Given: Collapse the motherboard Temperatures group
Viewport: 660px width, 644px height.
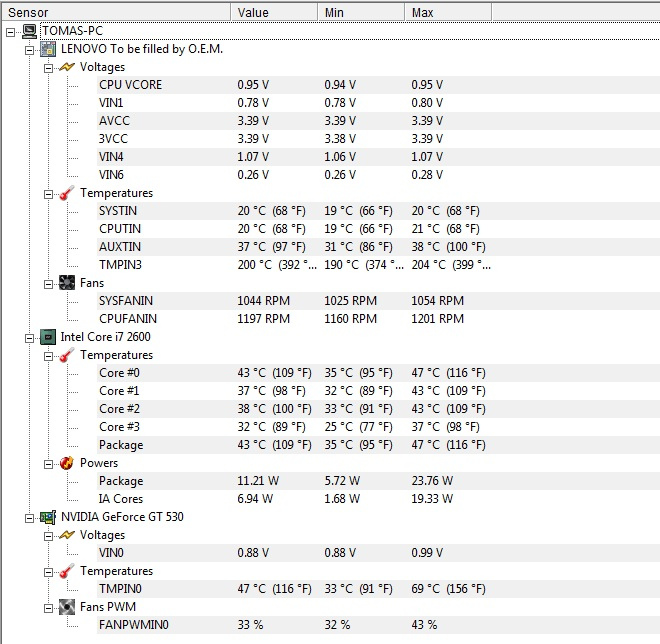Looking at the screenshot, I should pos(48,194).
